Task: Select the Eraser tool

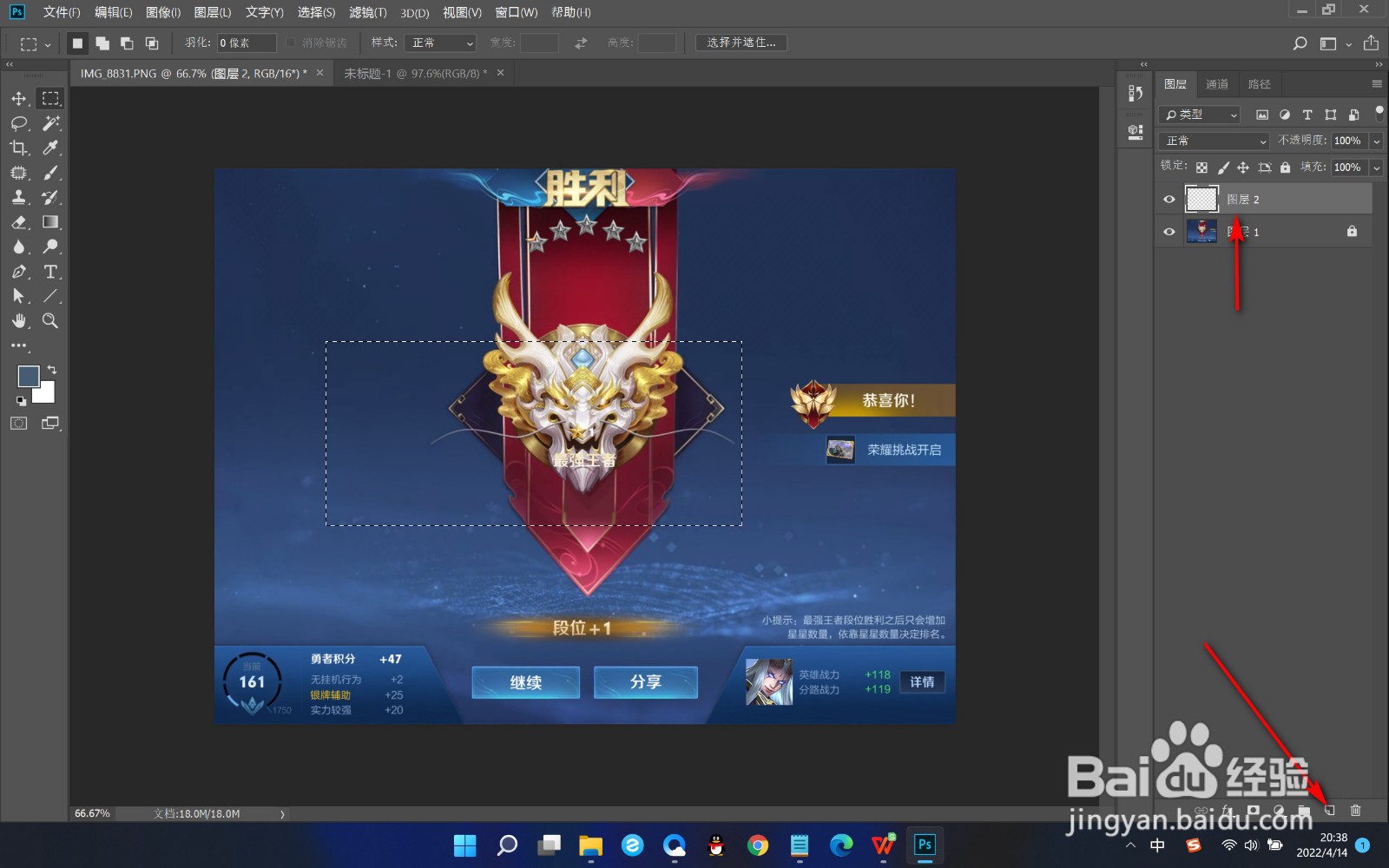Action: [18, 222]
